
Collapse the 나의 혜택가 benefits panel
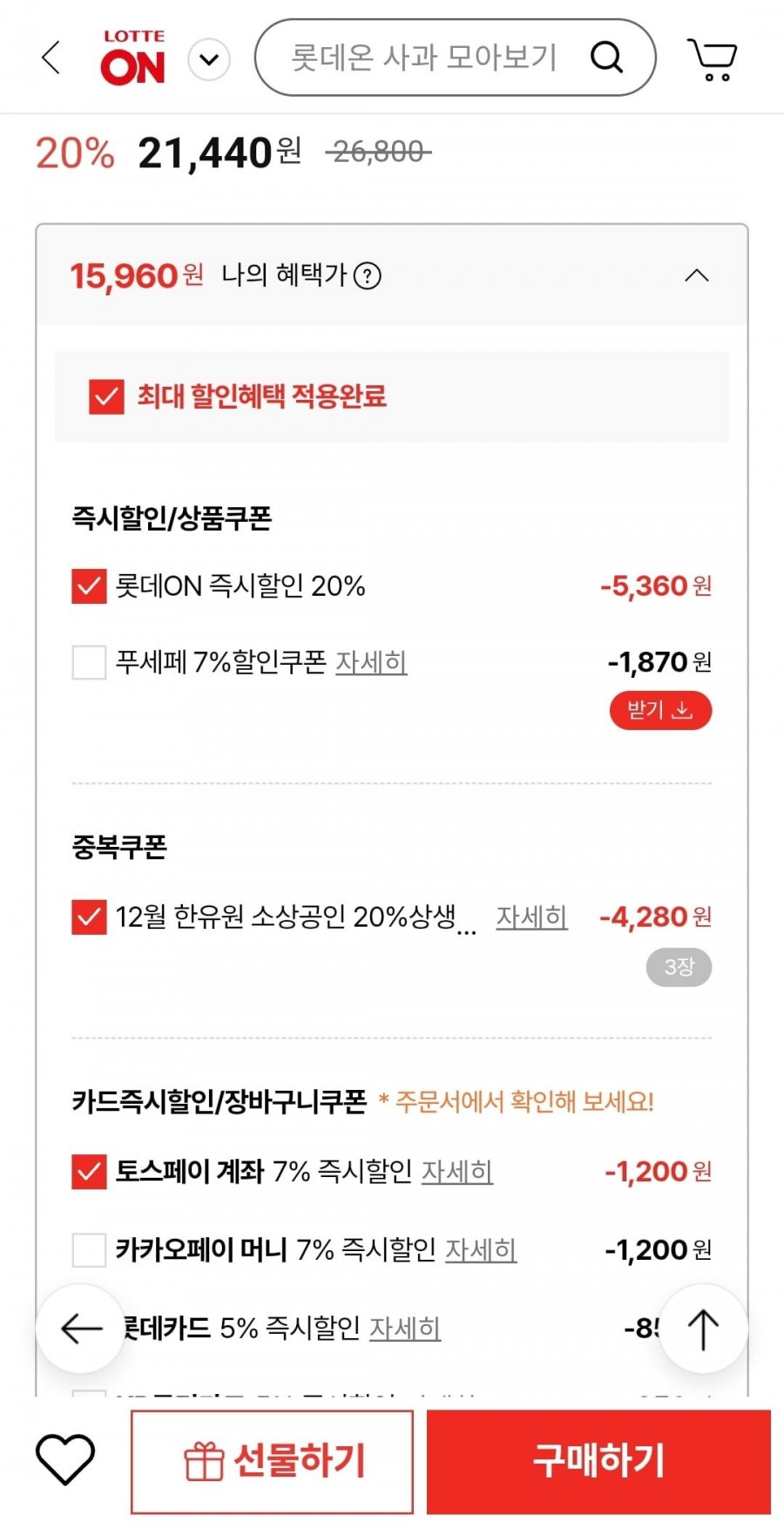(x=697, y=276)
